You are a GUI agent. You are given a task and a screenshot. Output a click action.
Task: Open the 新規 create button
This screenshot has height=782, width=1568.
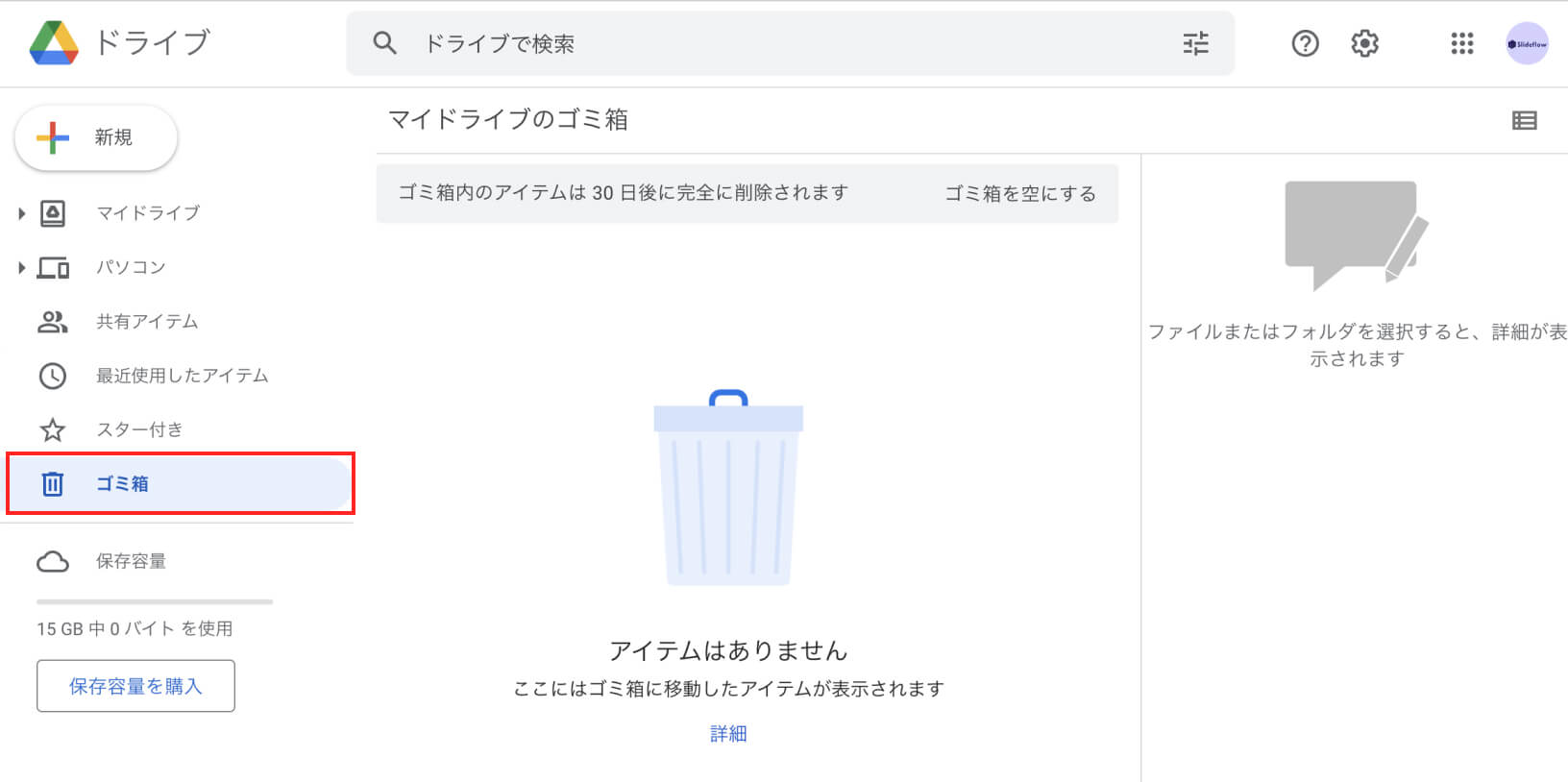coord(96,137)
